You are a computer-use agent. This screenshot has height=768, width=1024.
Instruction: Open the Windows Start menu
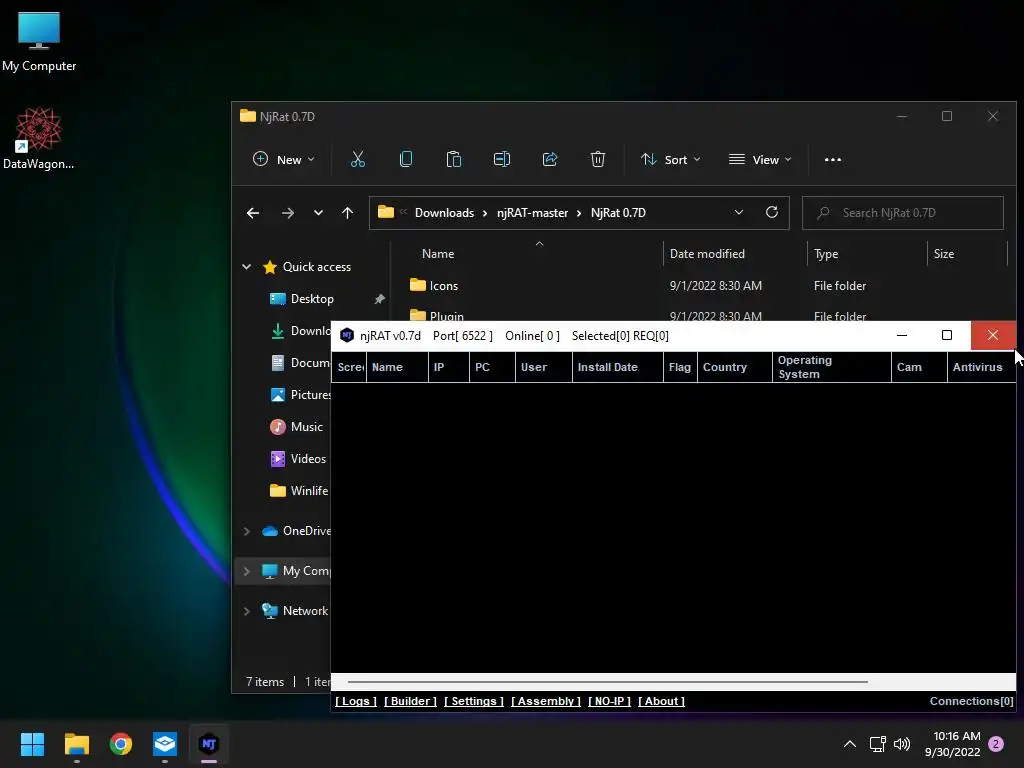[32, 744]
